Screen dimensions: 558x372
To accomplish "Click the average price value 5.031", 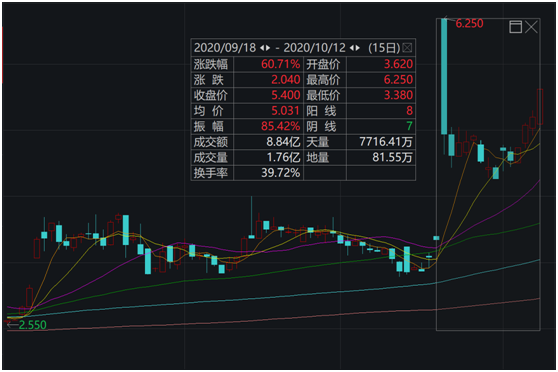I will [x=285, y=111].
